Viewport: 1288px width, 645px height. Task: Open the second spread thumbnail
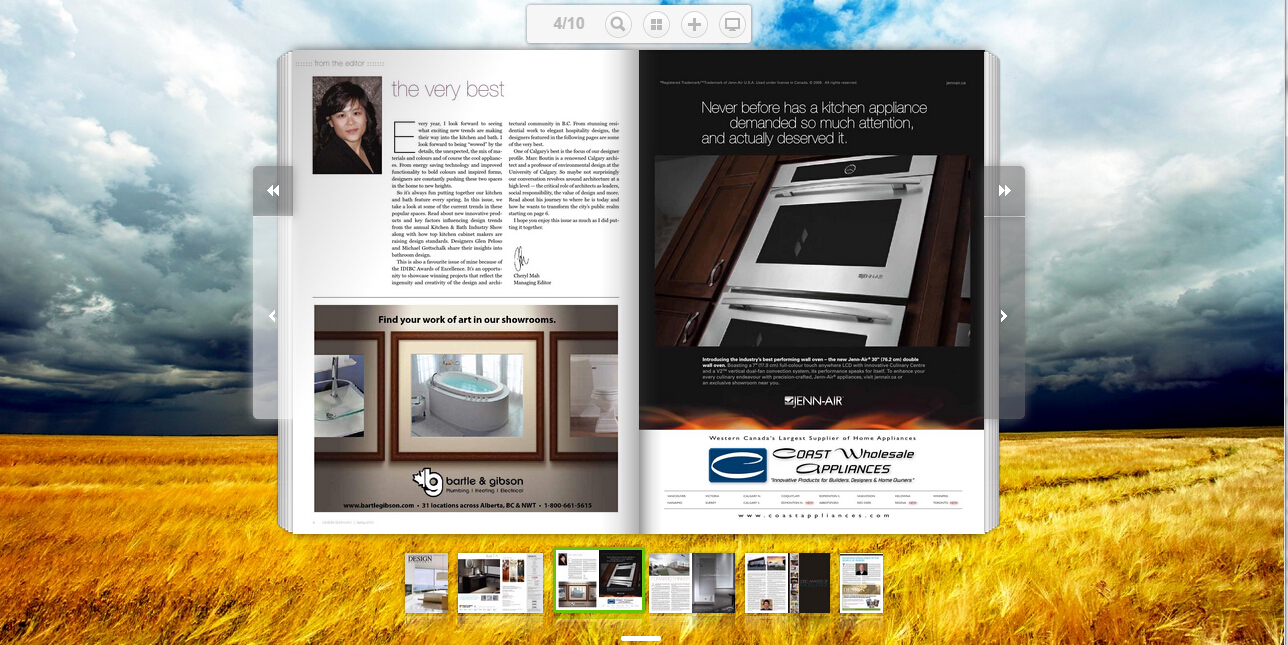point(500,583)
